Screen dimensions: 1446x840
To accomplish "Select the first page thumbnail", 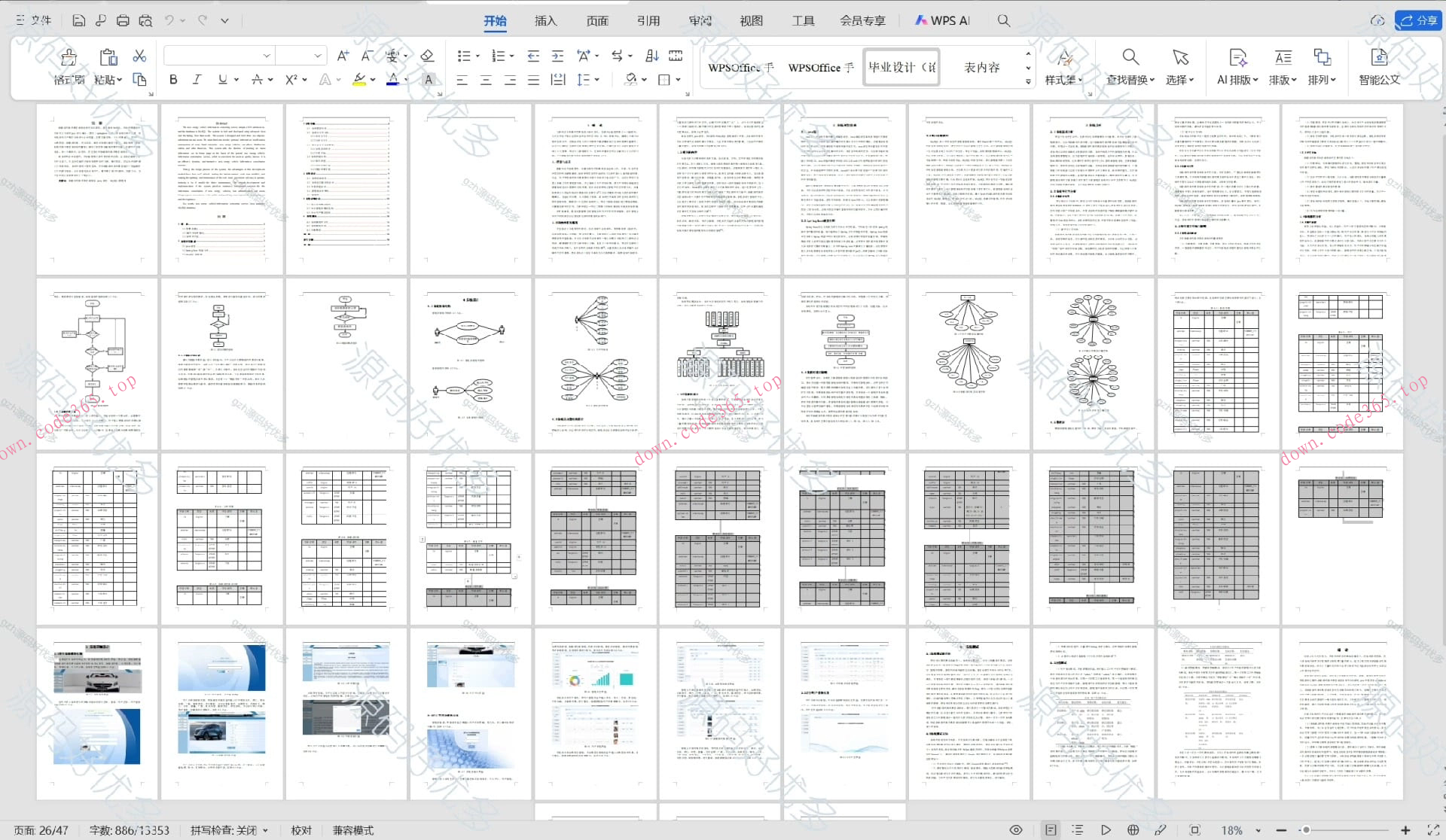I will (x=97, y=188).
